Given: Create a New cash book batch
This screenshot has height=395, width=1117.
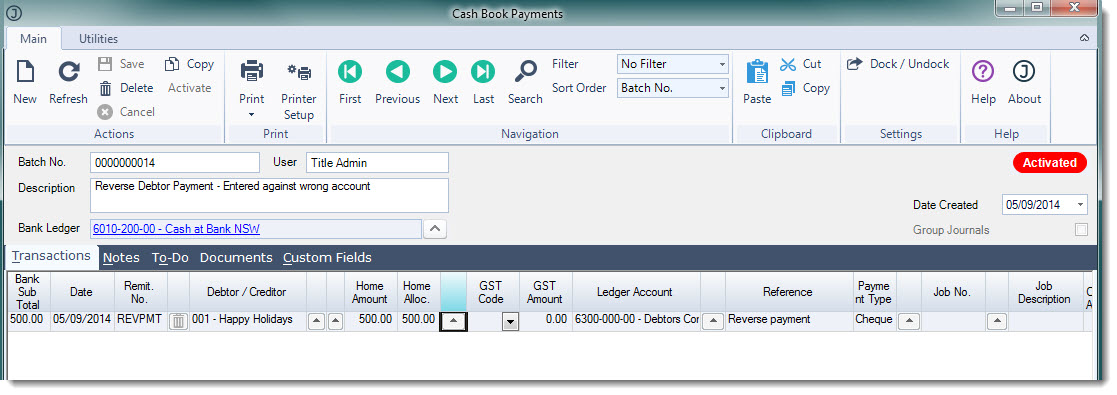Looking at the screenshot, I should pyautogui.click(x=25, y=82).
